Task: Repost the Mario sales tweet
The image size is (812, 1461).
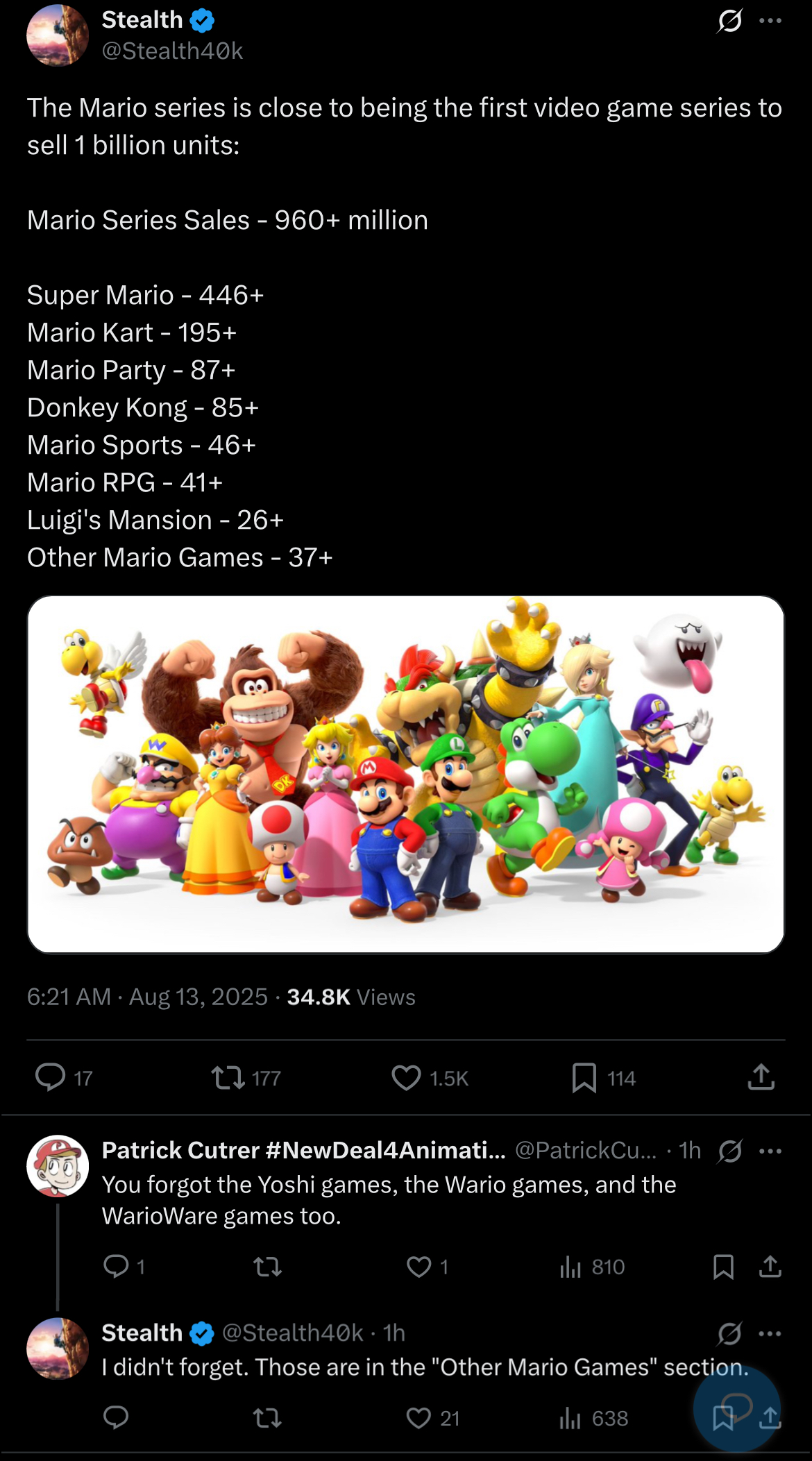Action: (246, 1078)
